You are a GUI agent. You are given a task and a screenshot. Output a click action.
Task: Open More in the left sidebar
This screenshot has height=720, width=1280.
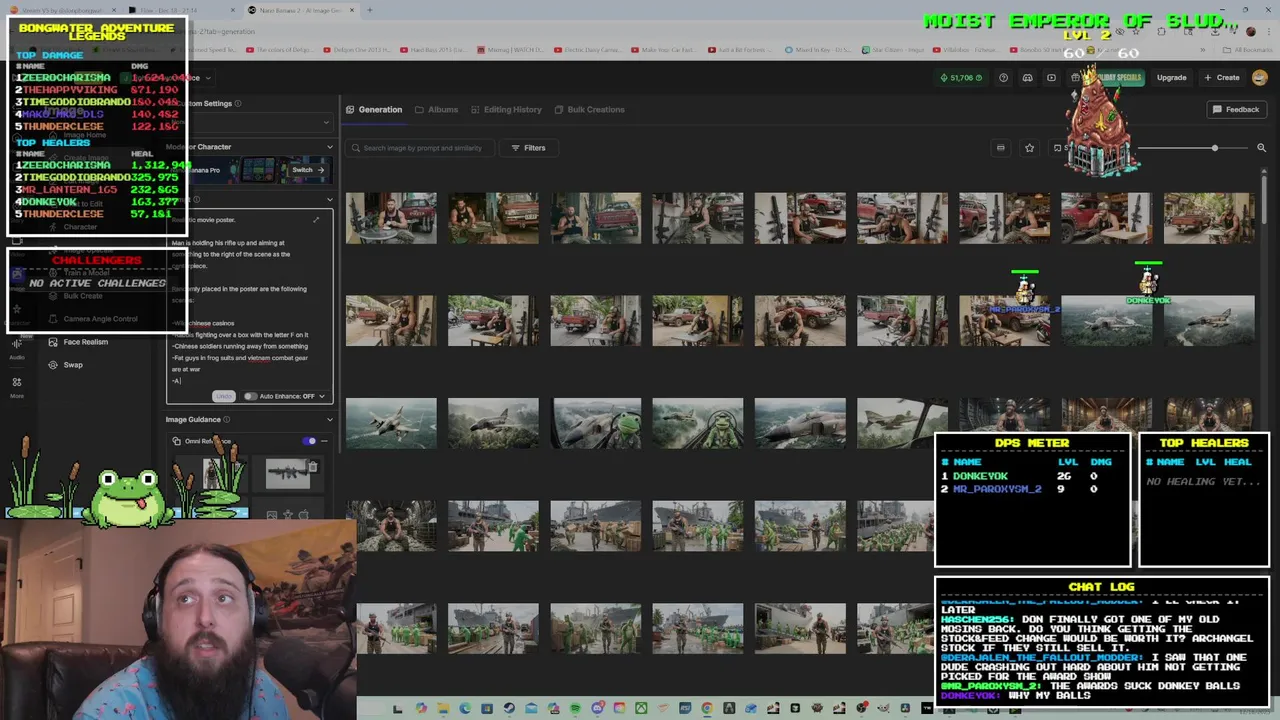click(17, 387)
